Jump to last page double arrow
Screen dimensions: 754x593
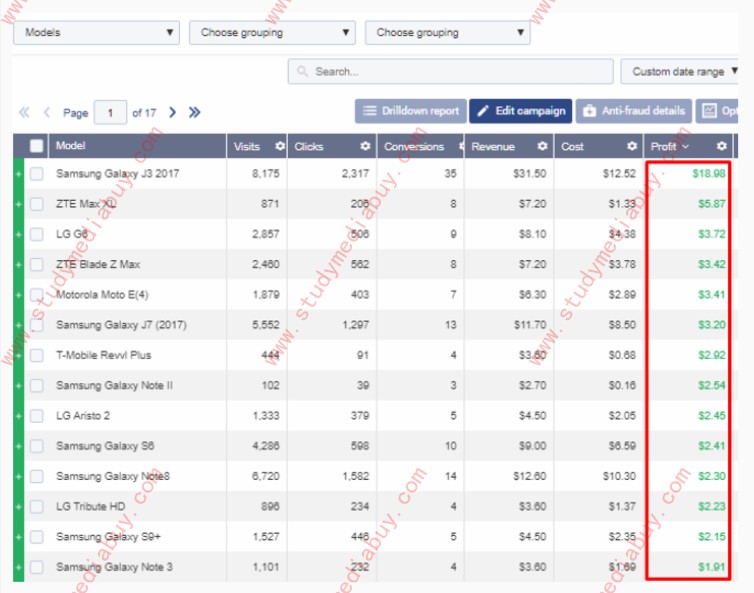coord(194,113)
